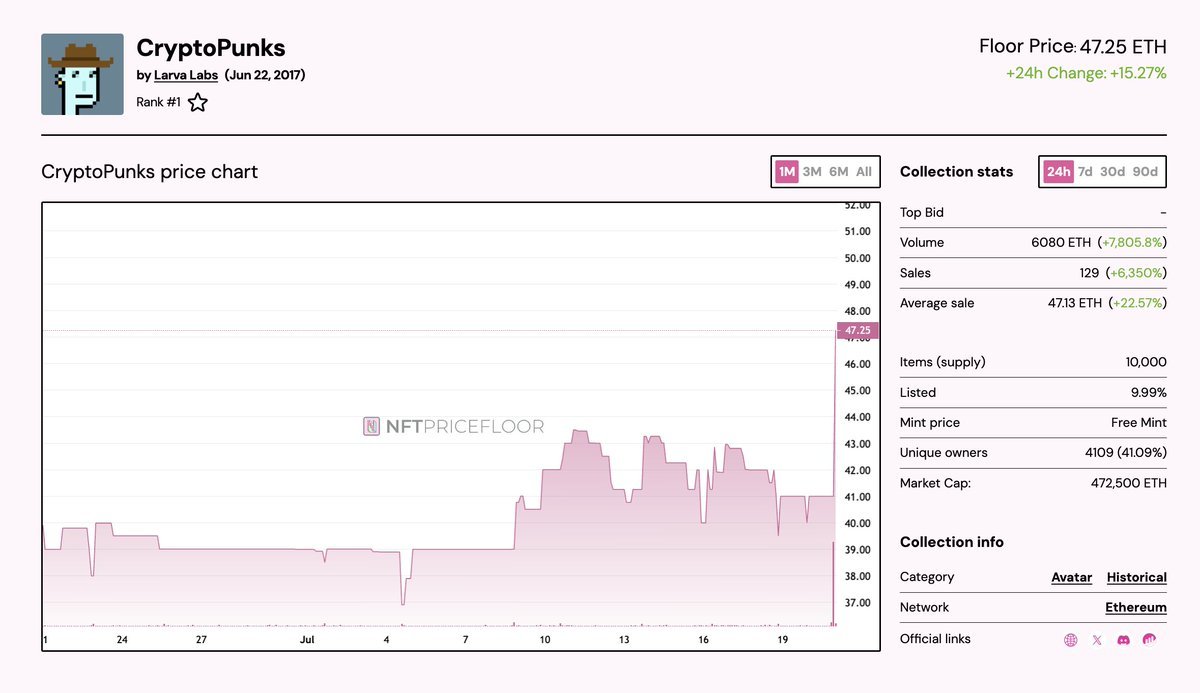This screenshot has width=1200, height=693.
Task: Open the official website globe icon
Action: pos(1071,640)
